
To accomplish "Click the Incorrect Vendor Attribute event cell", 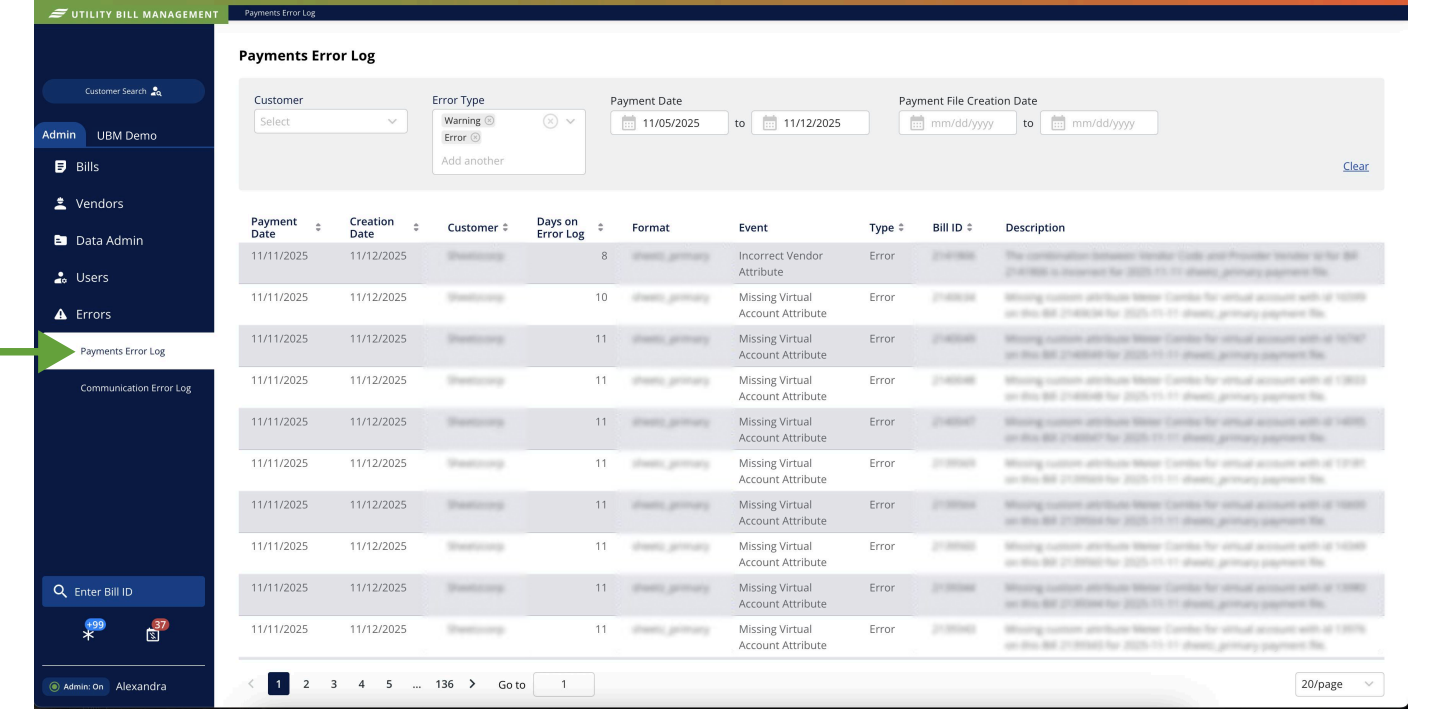I will point(781,263).
